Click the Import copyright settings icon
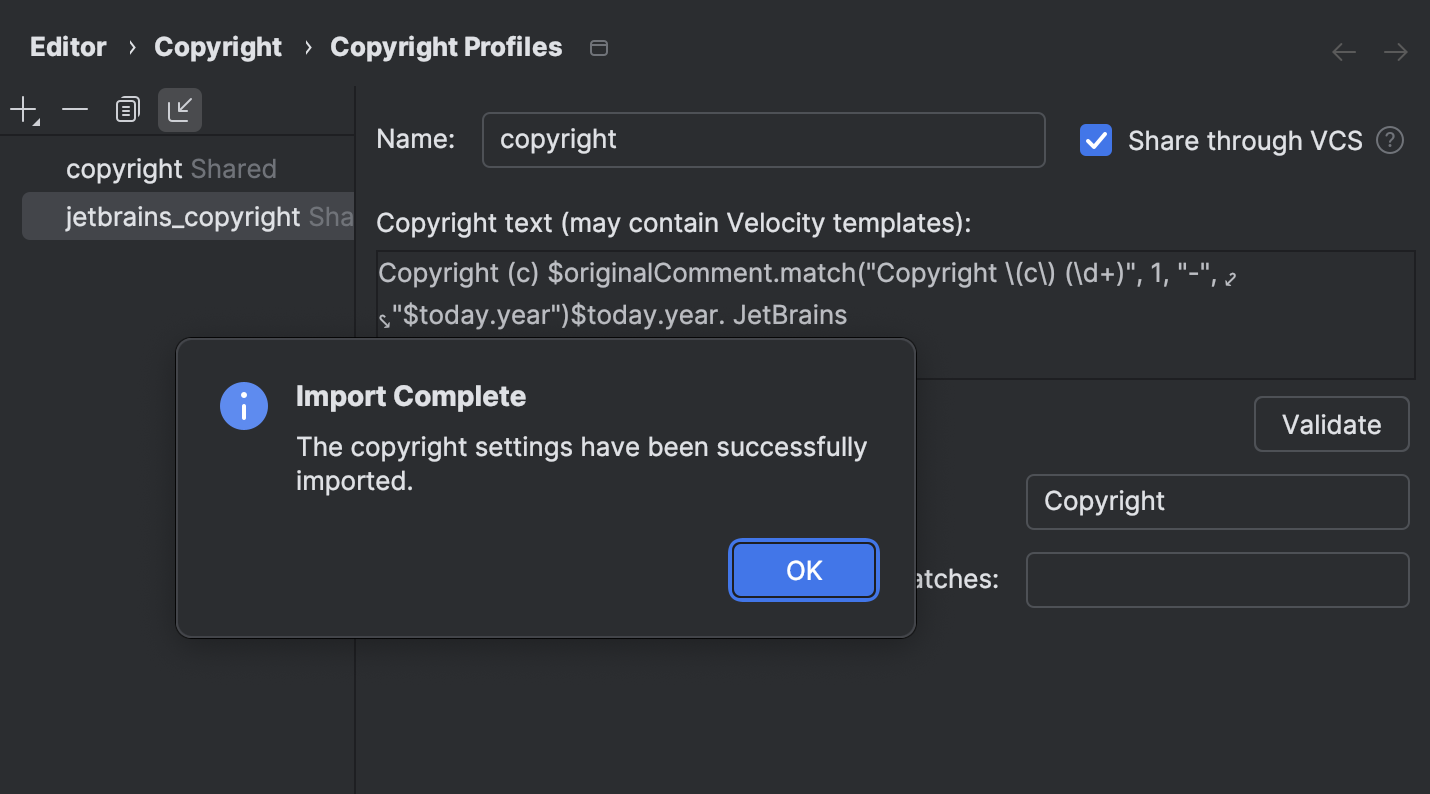The height and width of the screenshot is (794, 1430). pyautogui.click(x=179, y=110)
